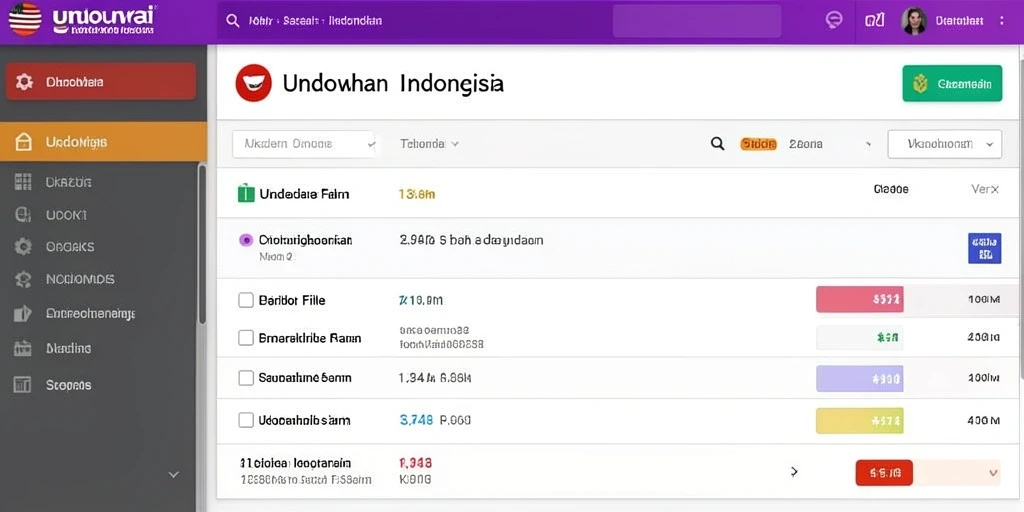Go to ORGRKS in the sidebar
Screen dimensions: 1024x512
tap(70, 247)
